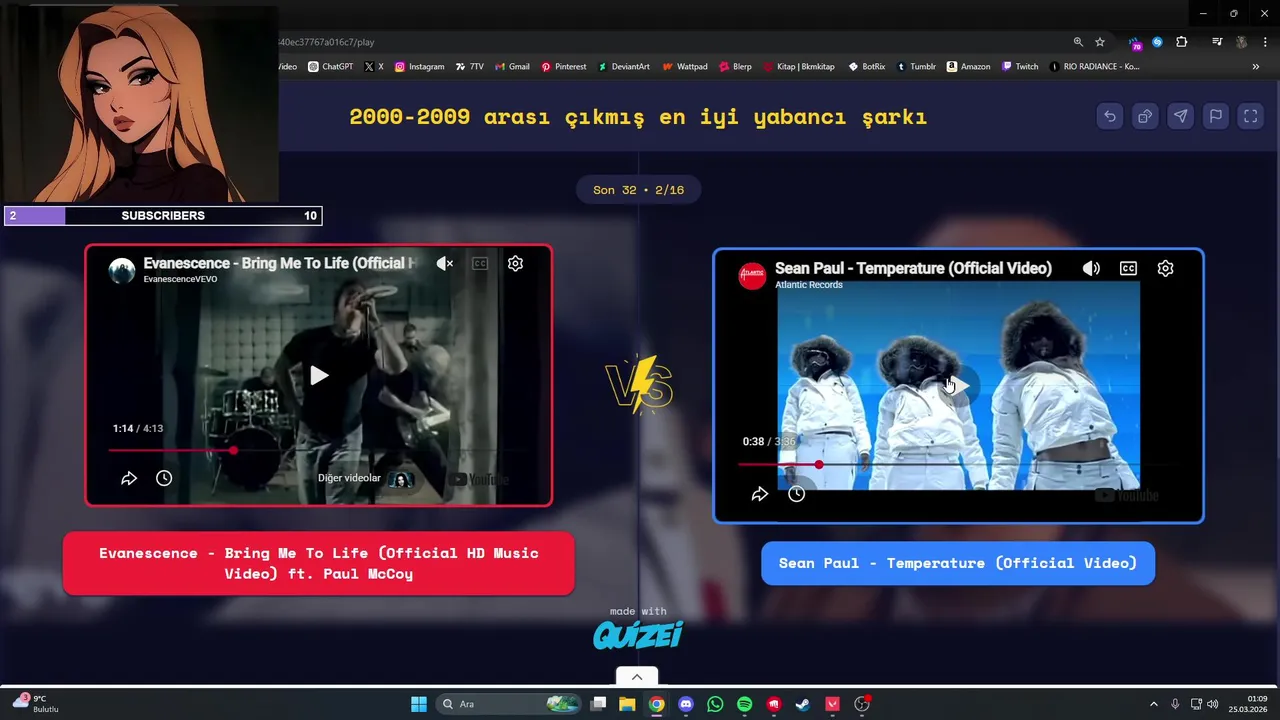Click the Quizei logo
Viewport: 1280px width, 720px height.
coord(638,634)
